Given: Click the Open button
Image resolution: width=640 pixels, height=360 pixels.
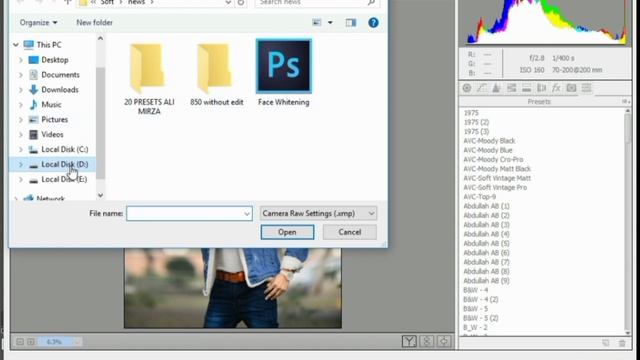Looking at the screenshot, I should coord(287,232).
